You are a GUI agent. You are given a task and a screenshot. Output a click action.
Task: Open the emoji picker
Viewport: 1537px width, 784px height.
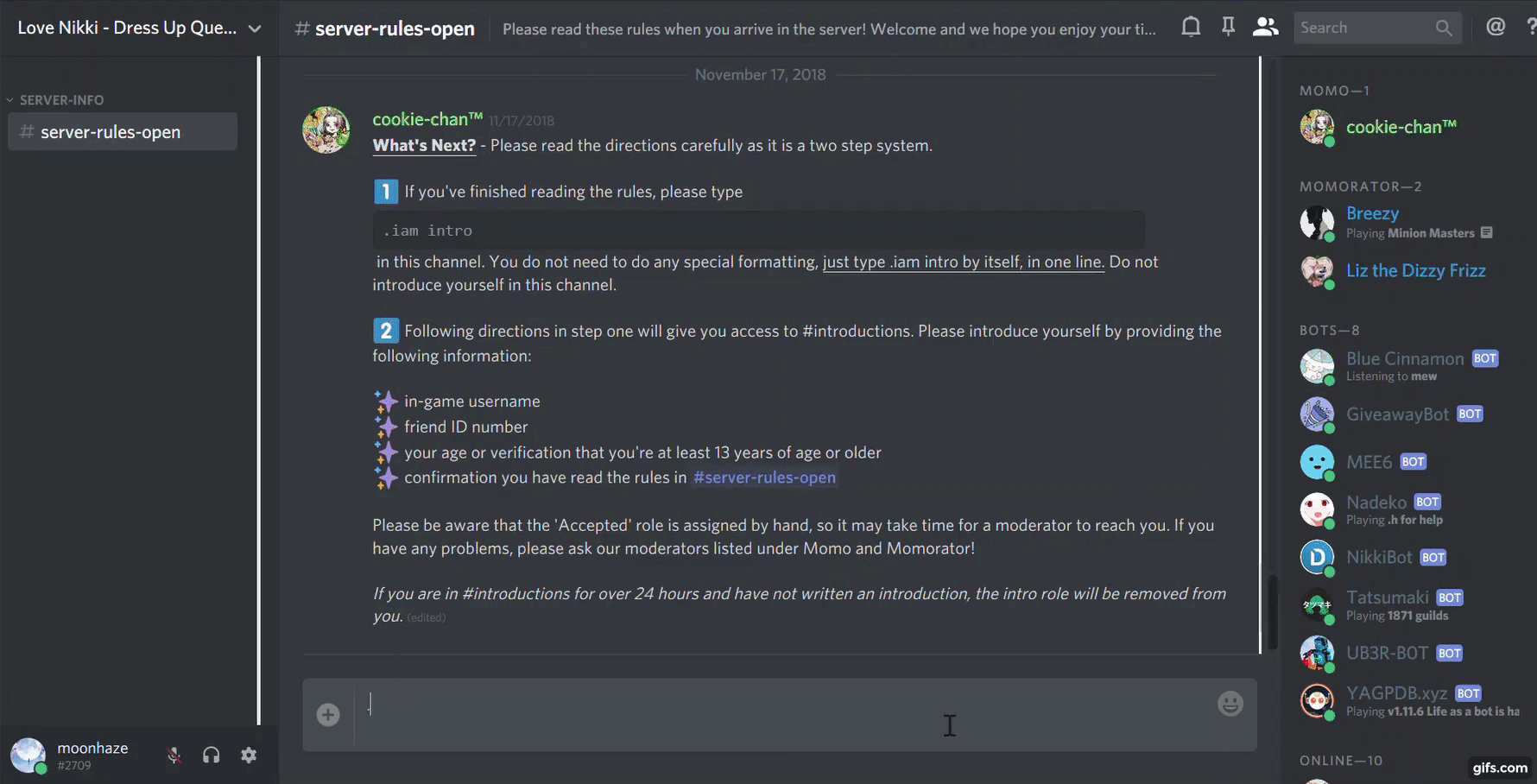click(x=1230, y=704)
